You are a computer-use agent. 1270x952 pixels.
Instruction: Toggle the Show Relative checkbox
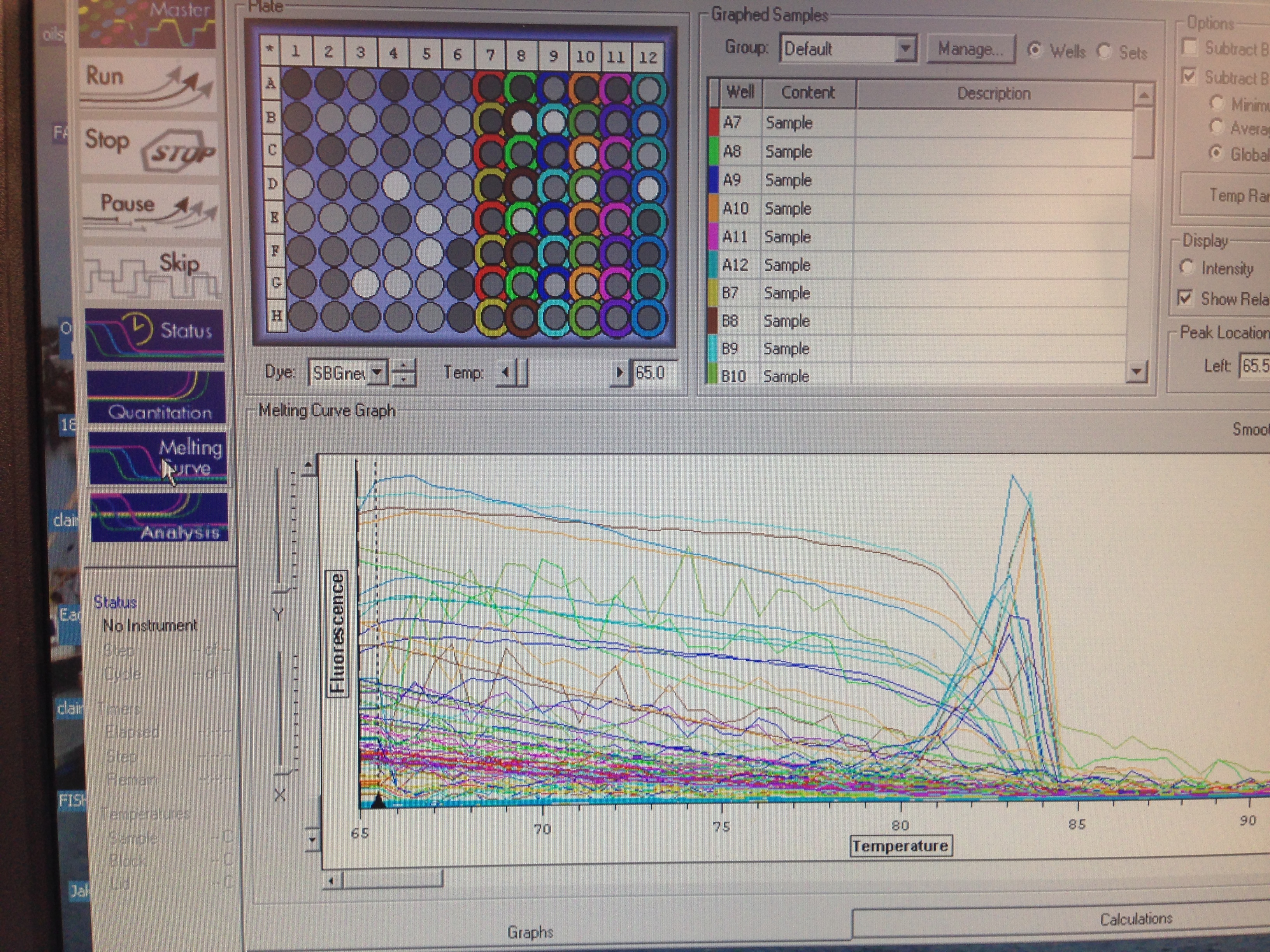coord(1185,297)
